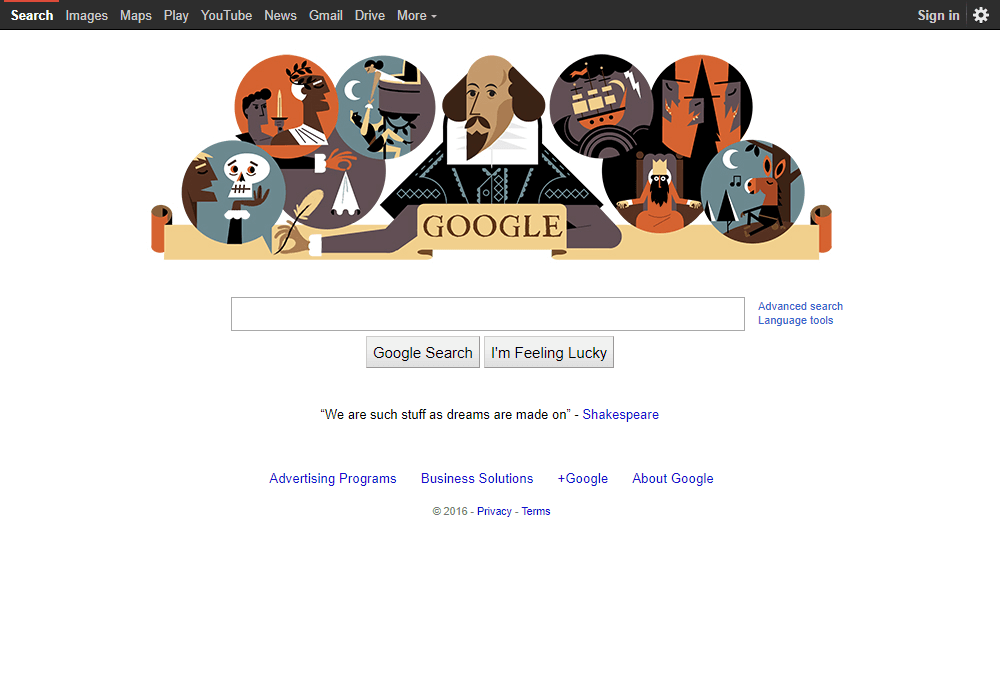Click the GOOGLE scroll banner text
1000x700 pixels.
[x=492, y=227]
